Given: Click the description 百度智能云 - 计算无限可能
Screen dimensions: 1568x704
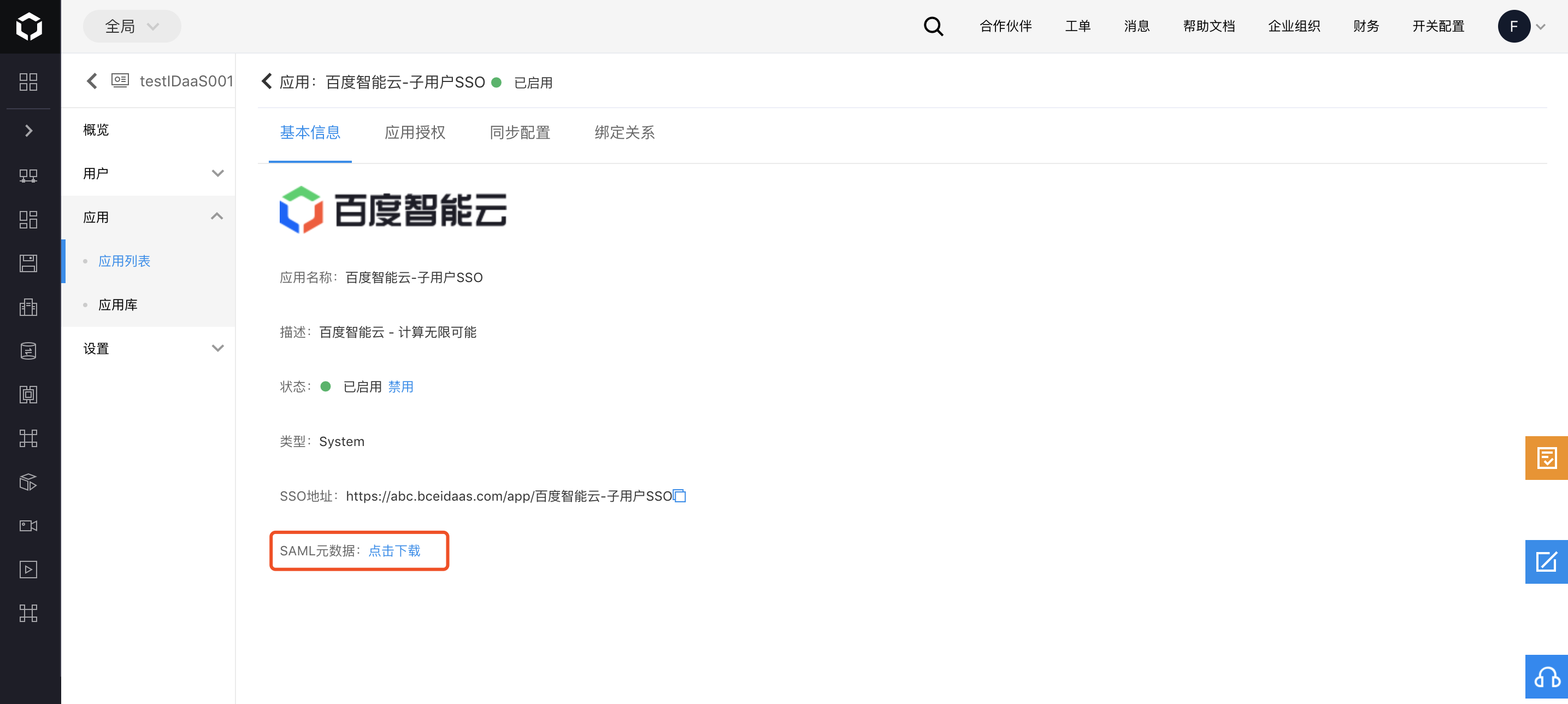Looking at the screenshot, I should point(398,332).
